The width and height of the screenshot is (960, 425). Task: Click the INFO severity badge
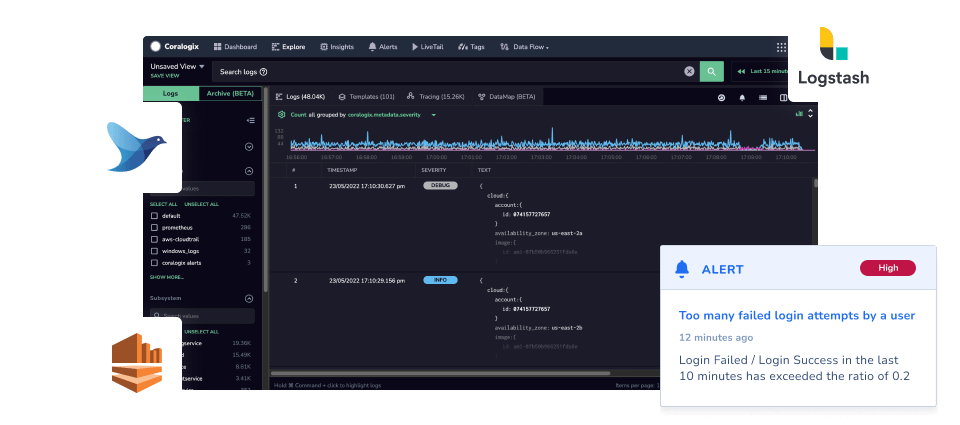[440, 280]
